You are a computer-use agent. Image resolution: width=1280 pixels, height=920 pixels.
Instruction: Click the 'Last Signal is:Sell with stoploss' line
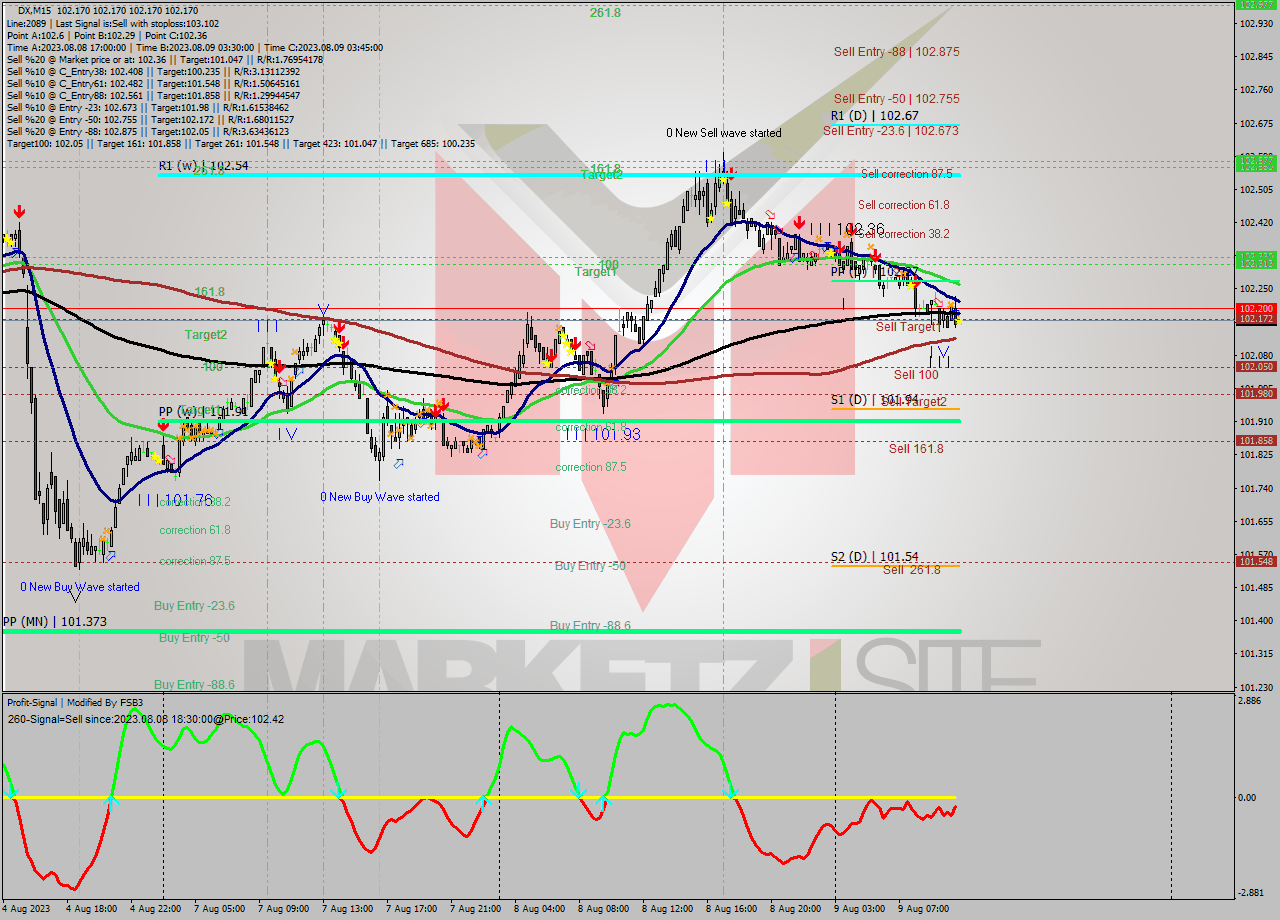pos(114,23)
